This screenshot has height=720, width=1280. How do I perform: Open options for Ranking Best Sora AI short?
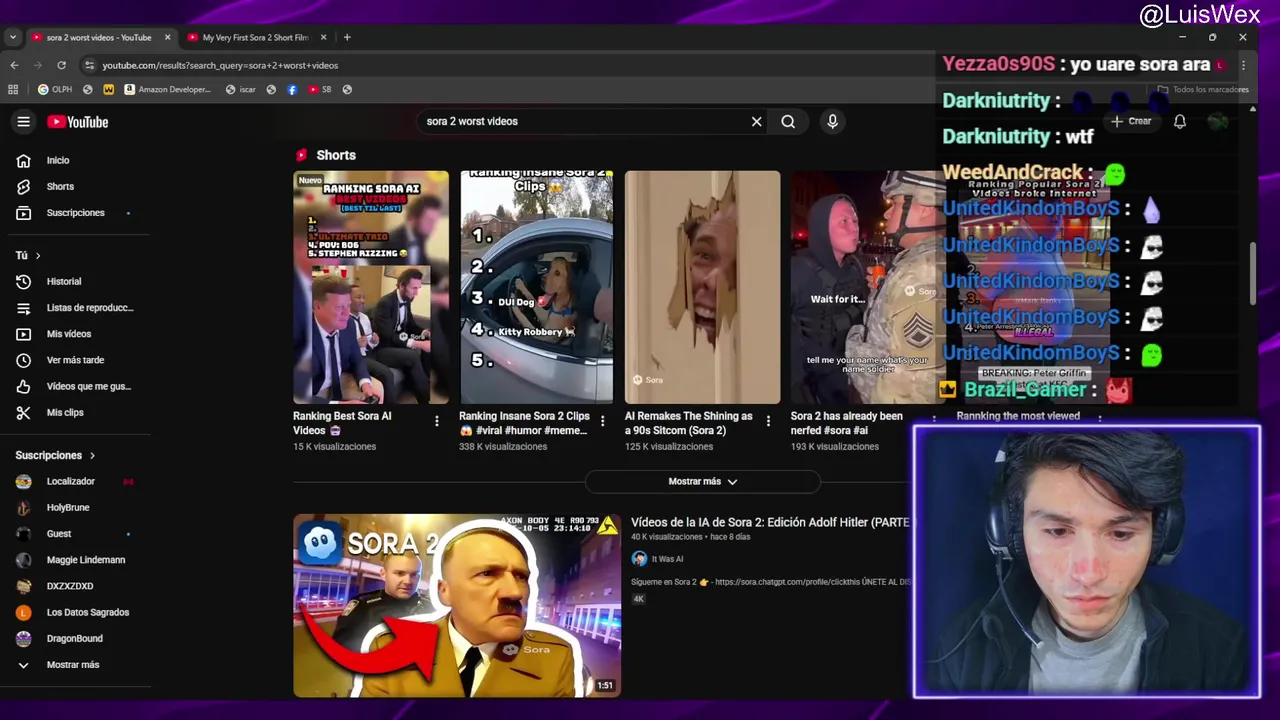(436, 421)
